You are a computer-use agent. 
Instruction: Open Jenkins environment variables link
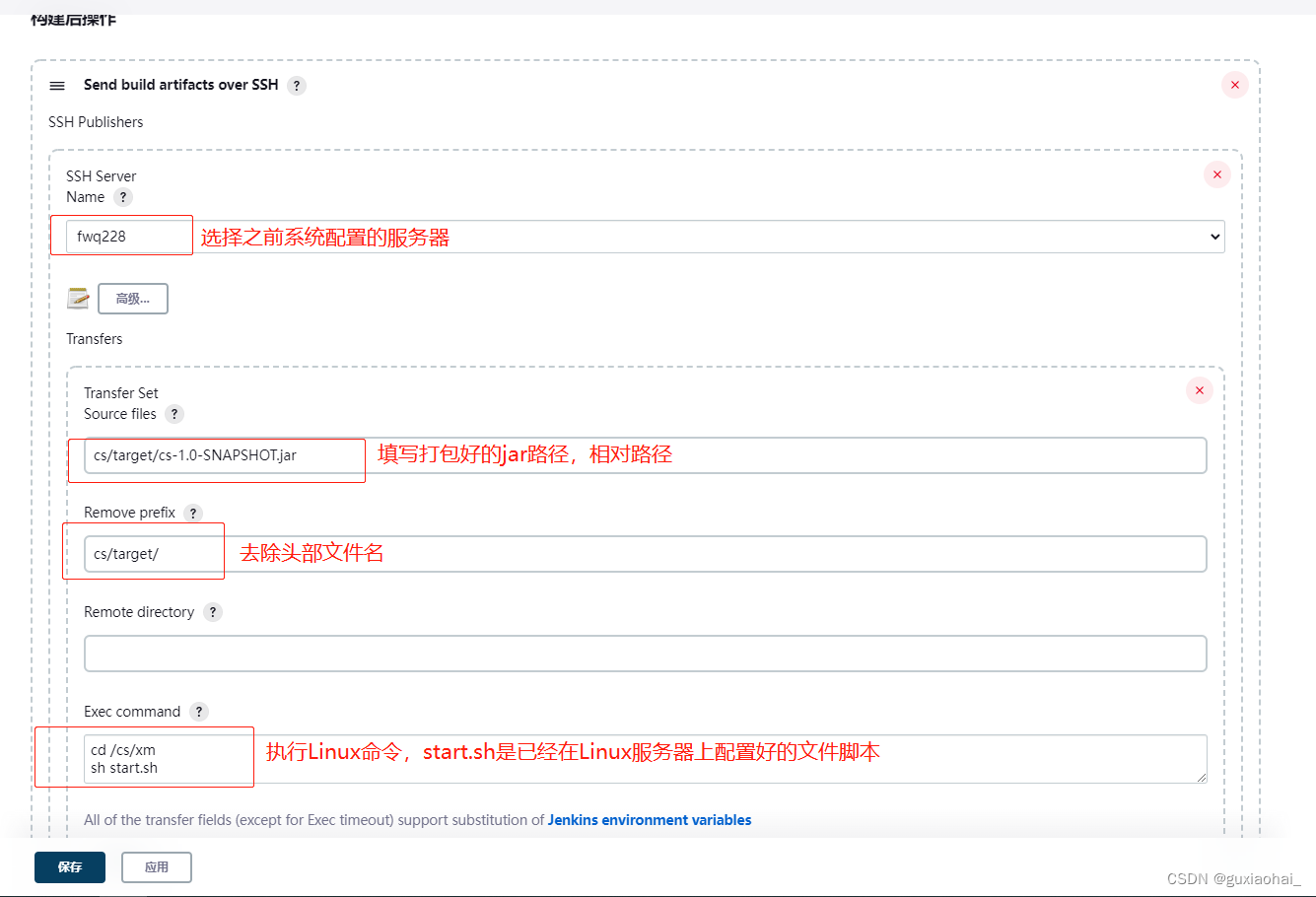[x=650, y=820]
